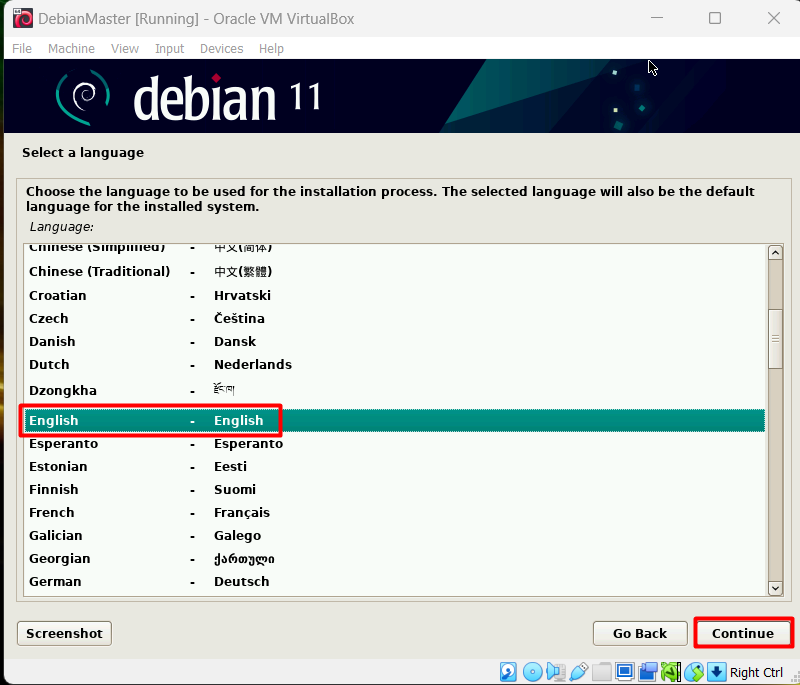Maximize the DebianMaster VirtualBox window
800x685 pixels.
coord(715,18)
